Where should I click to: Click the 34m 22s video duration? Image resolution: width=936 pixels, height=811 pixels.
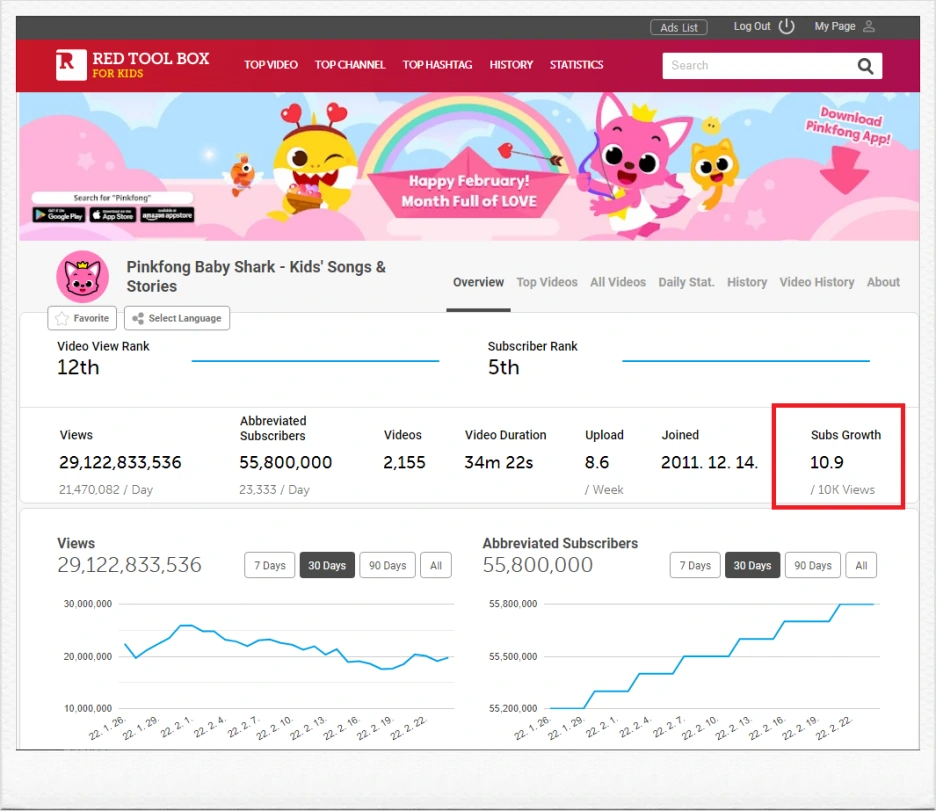[498, 462]
